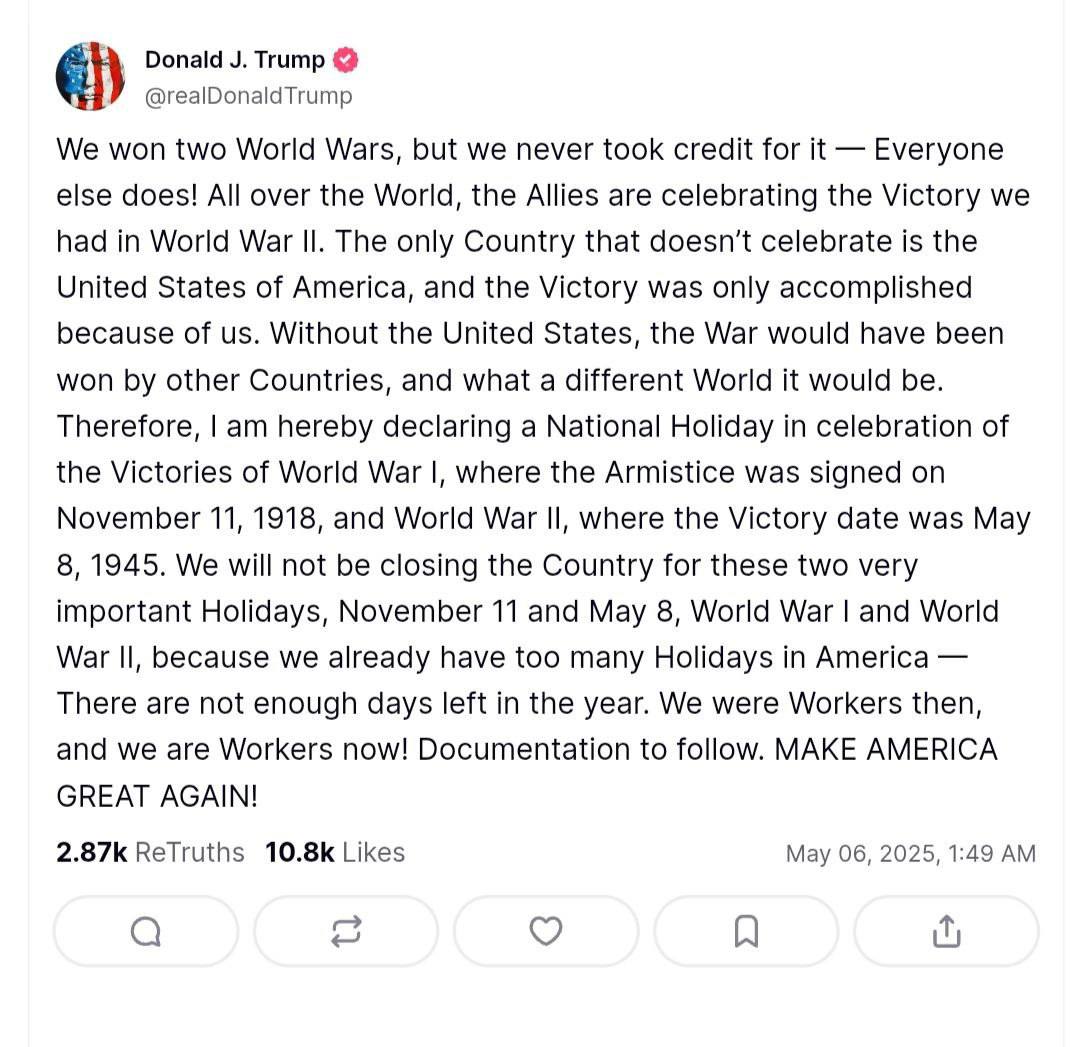Click the red verified checkmark badge
Screen dimensions: 1080x1047
click(345, 60)
